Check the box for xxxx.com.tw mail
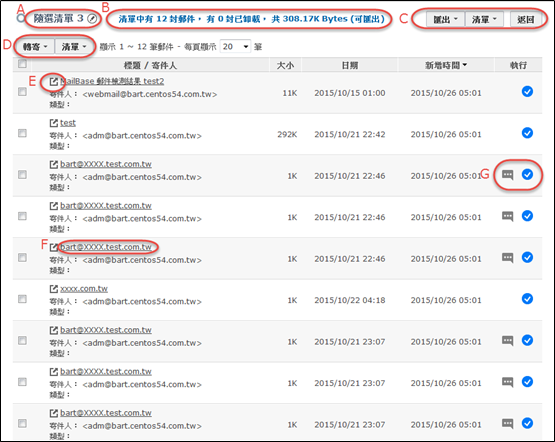The height and width of the screenshot is (442, 555). (x=22, y=299)
